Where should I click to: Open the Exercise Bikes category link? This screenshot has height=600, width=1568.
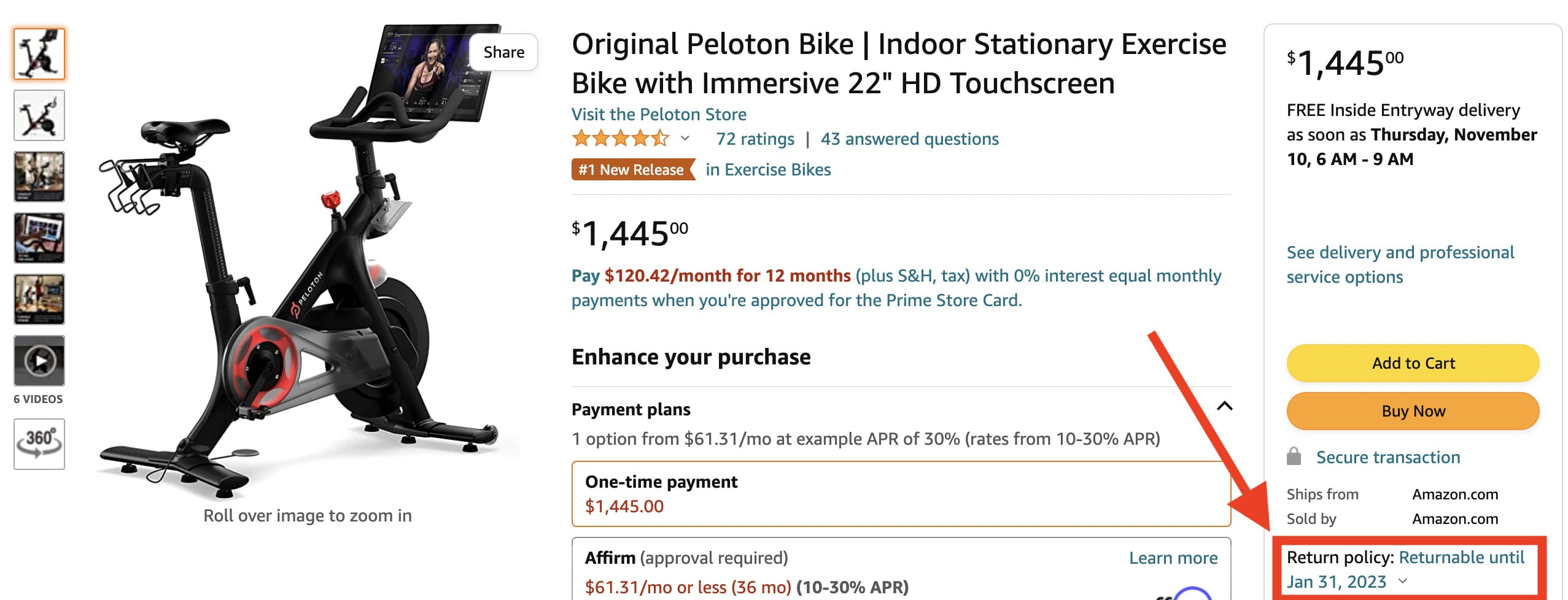point(777,170)
